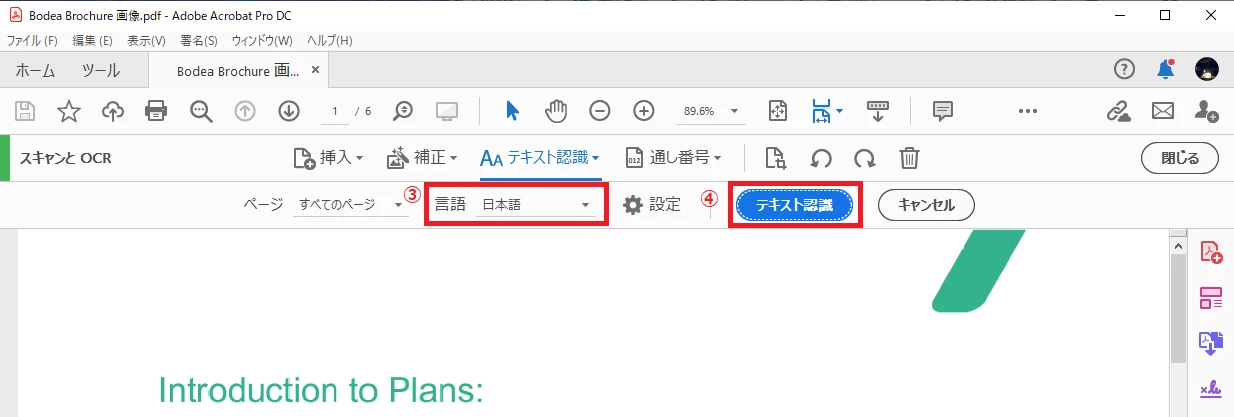Show more tools via the ellipsis
Image resolution: width=1234 pixels, height=417 pixels.
(1028, 111)
